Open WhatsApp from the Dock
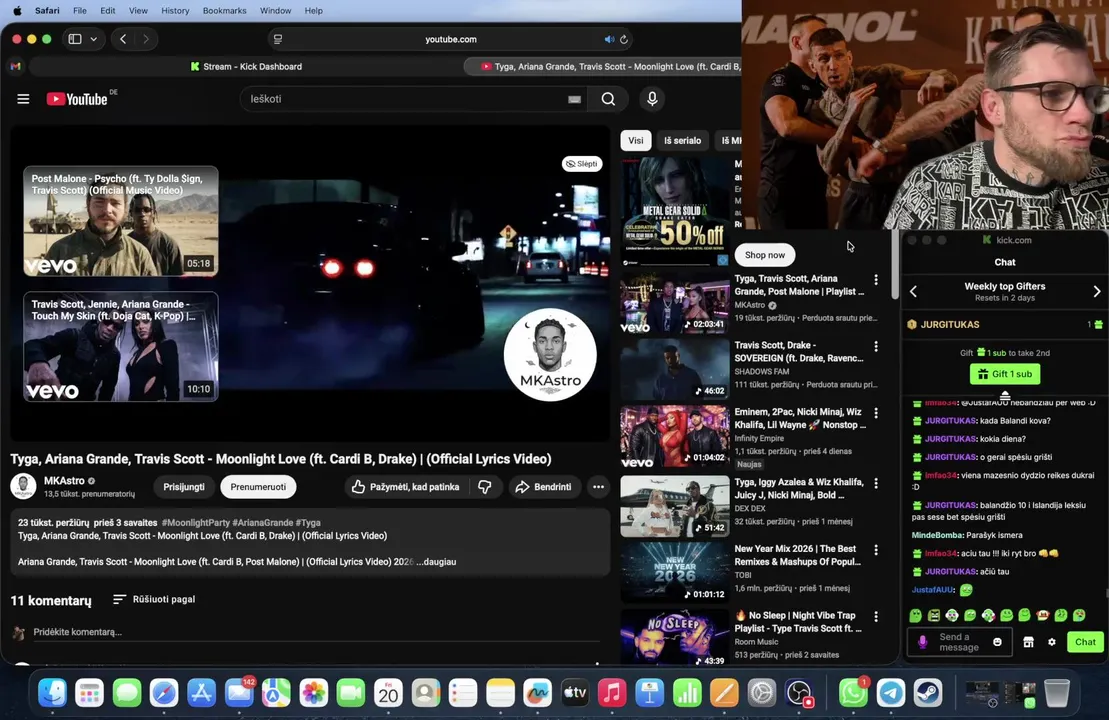The image size is (1109, 720). (853, 693)
